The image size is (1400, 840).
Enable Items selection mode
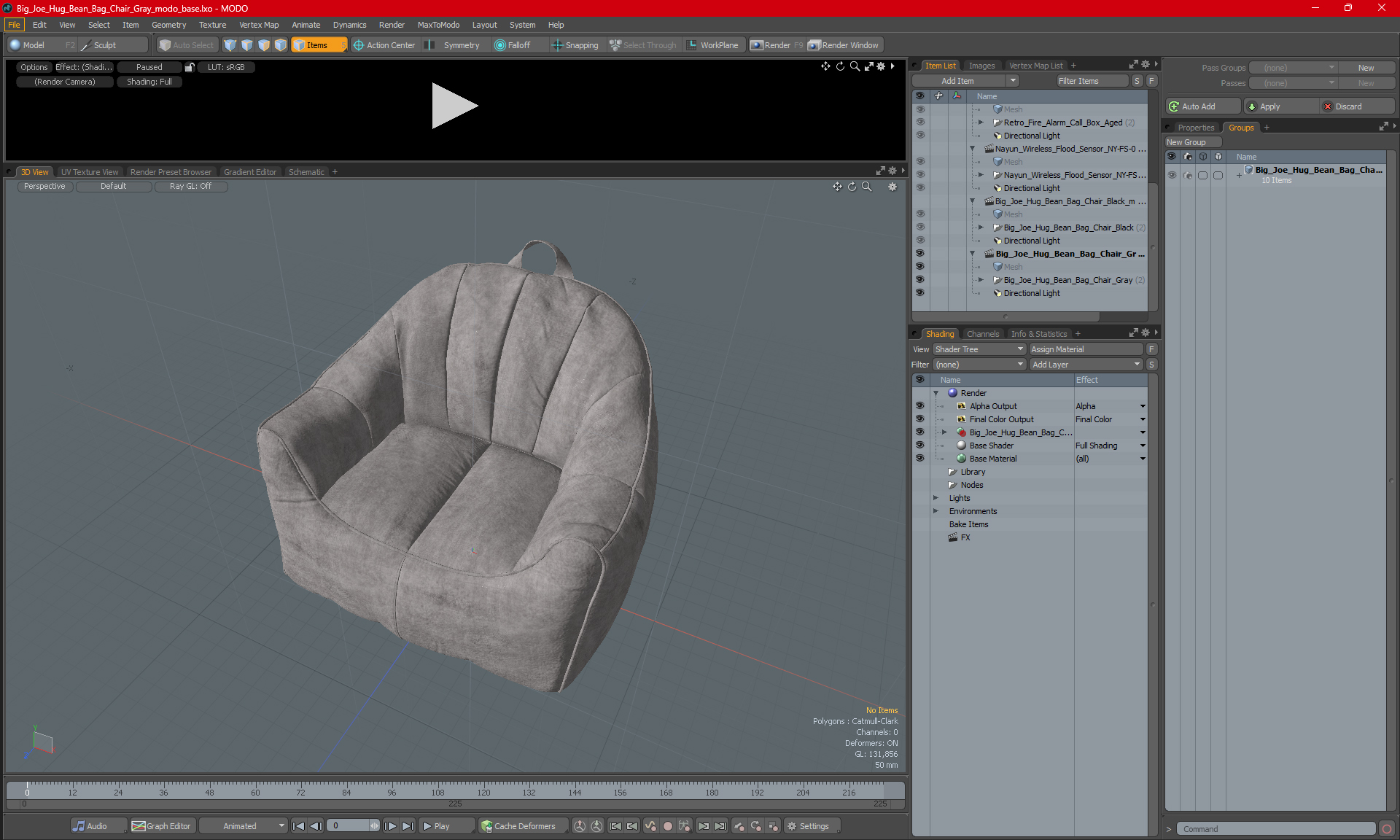pos(319,45)
